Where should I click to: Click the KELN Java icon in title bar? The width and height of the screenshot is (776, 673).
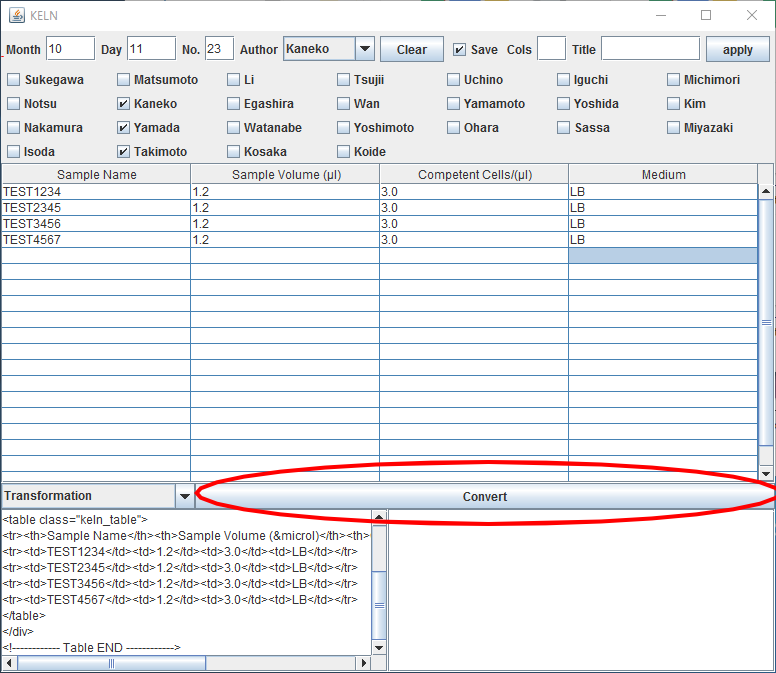(x=17, y=15)
